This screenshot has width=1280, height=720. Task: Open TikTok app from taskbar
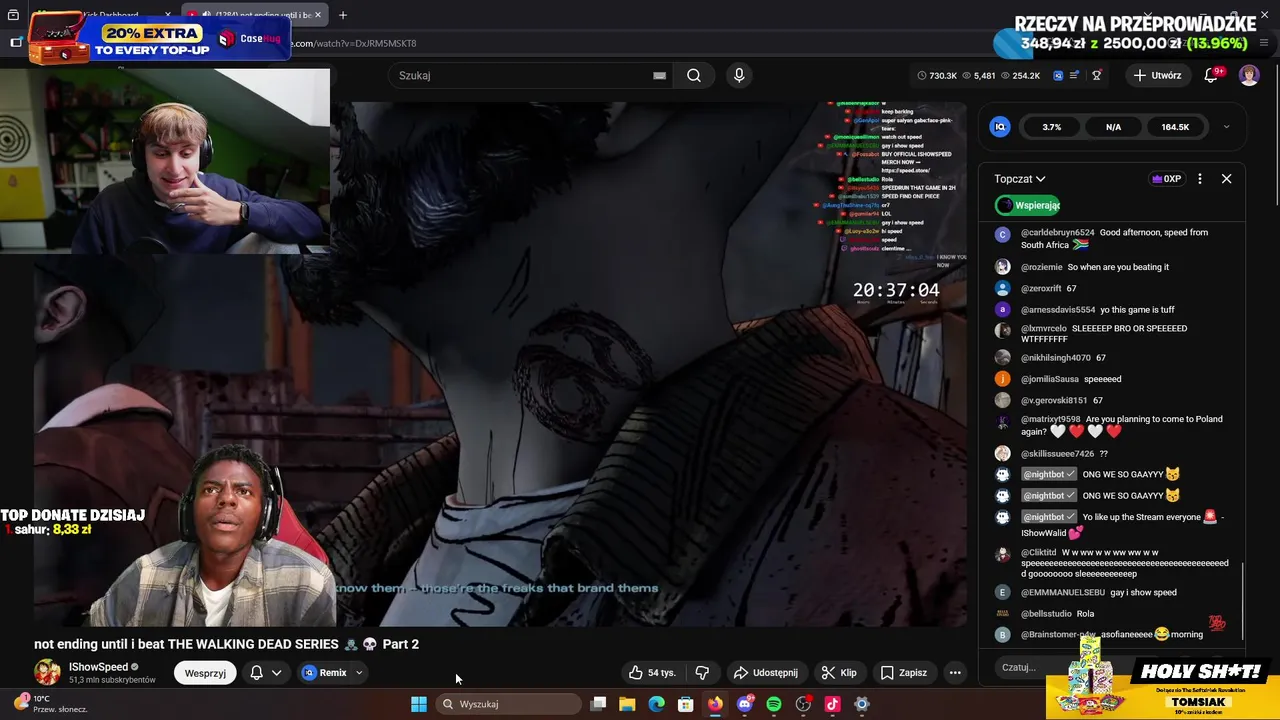(832, 704)
